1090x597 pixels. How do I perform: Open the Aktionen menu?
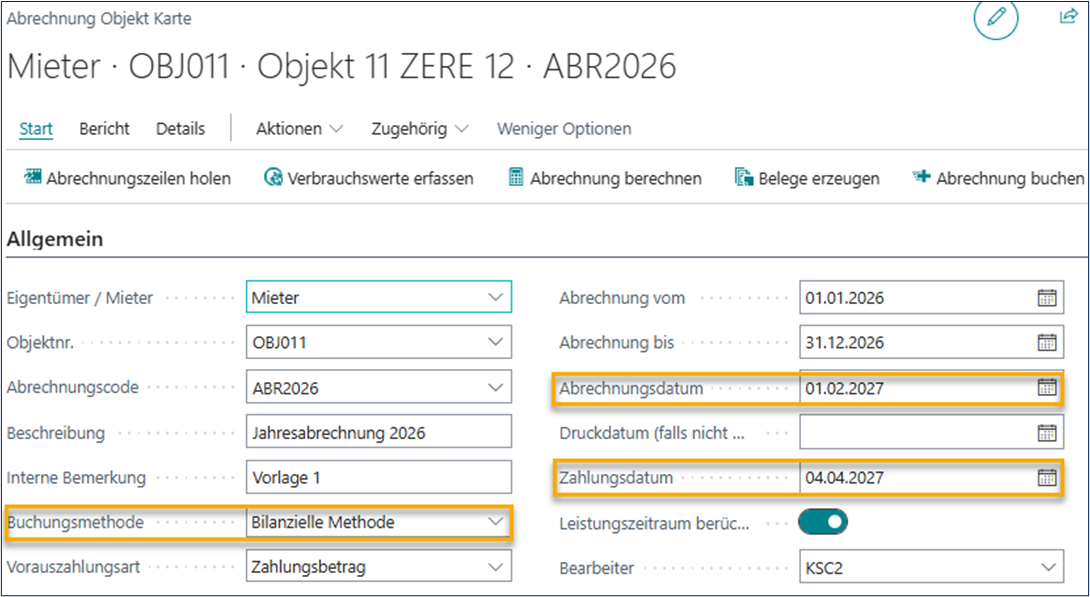[x=297, y=128]
